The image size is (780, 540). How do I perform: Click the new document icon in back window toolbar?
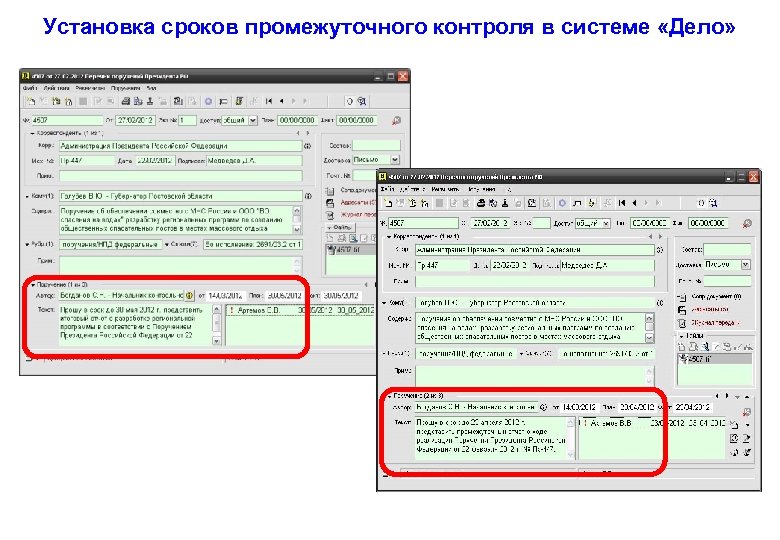31,101
